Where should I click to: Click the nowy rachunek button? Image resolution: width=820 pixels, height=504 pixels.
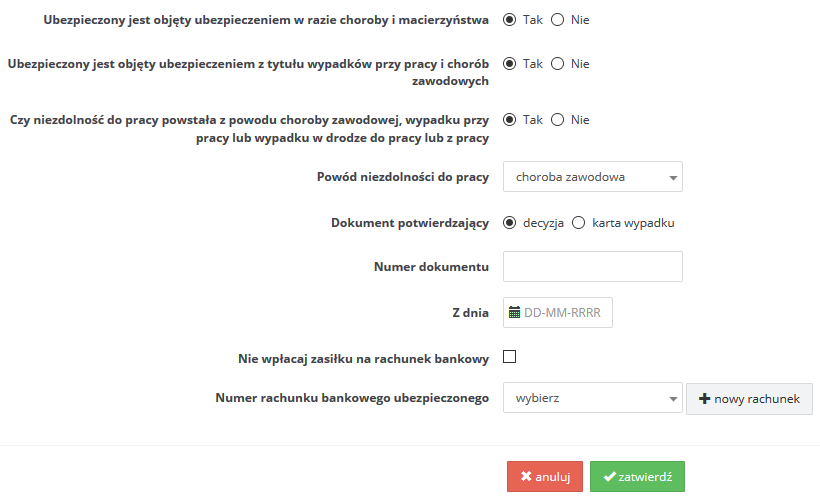749,399
